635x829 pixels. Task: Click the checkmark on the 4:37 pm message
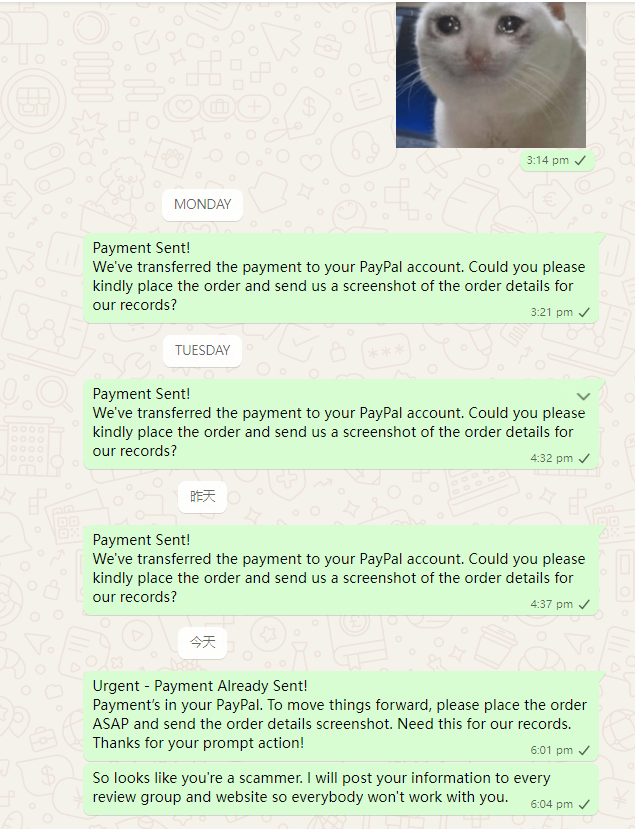point(584,604)
